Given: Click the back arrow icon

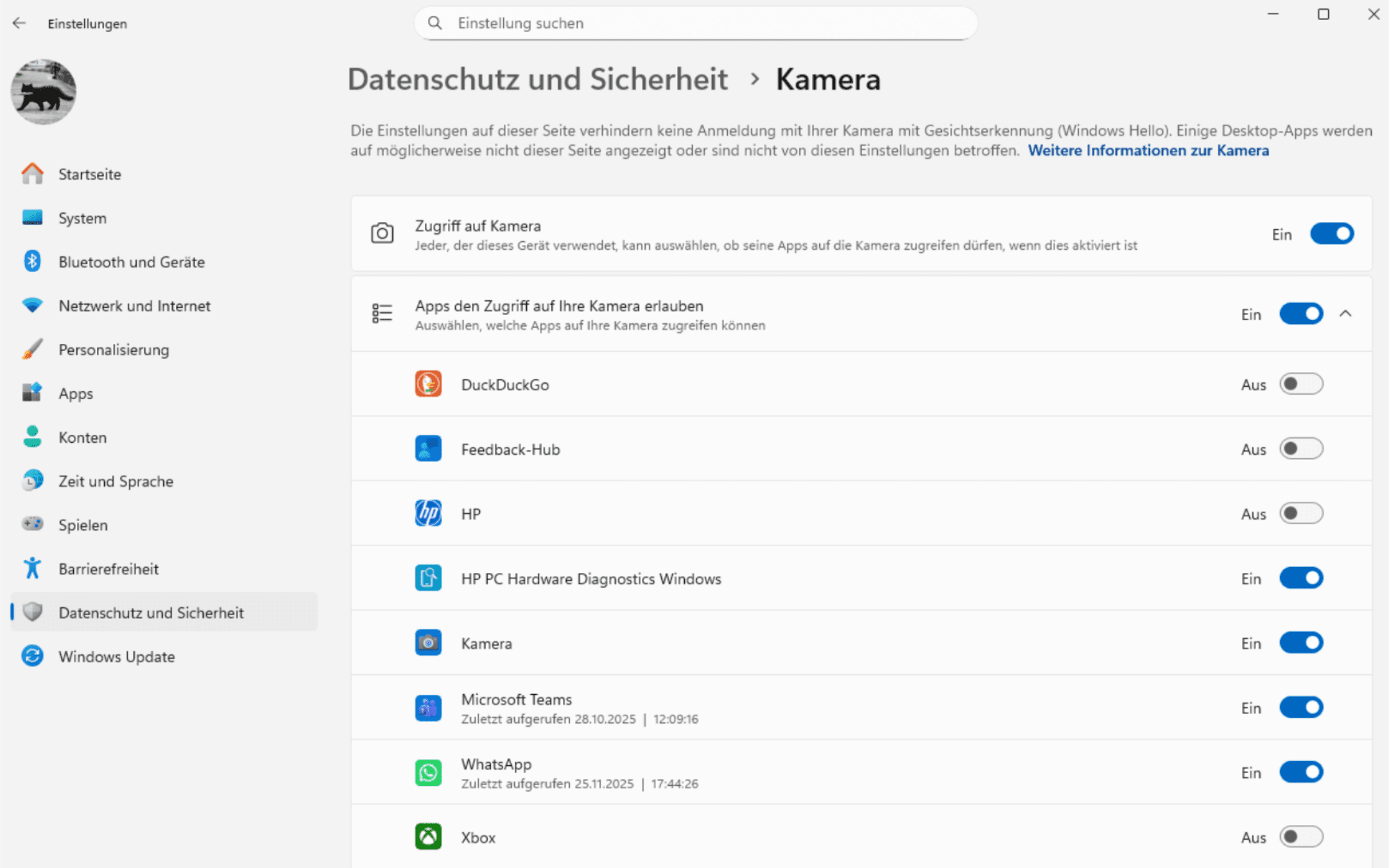Looking at the screenshot, I should (19, 23).
